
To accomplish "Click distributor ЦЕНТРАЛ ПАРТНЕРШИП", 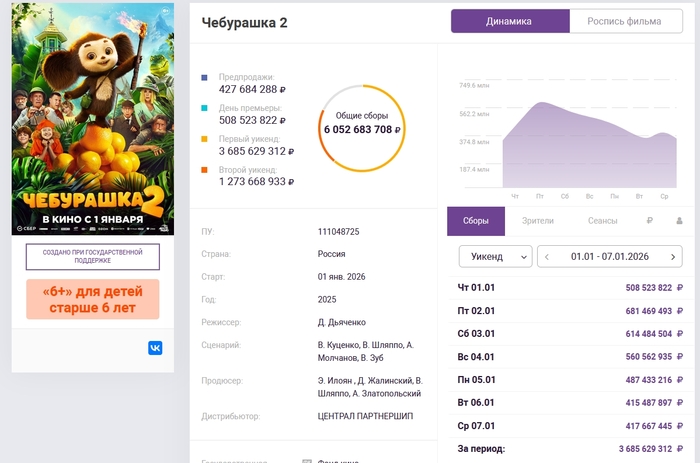I will click(365, 416).
